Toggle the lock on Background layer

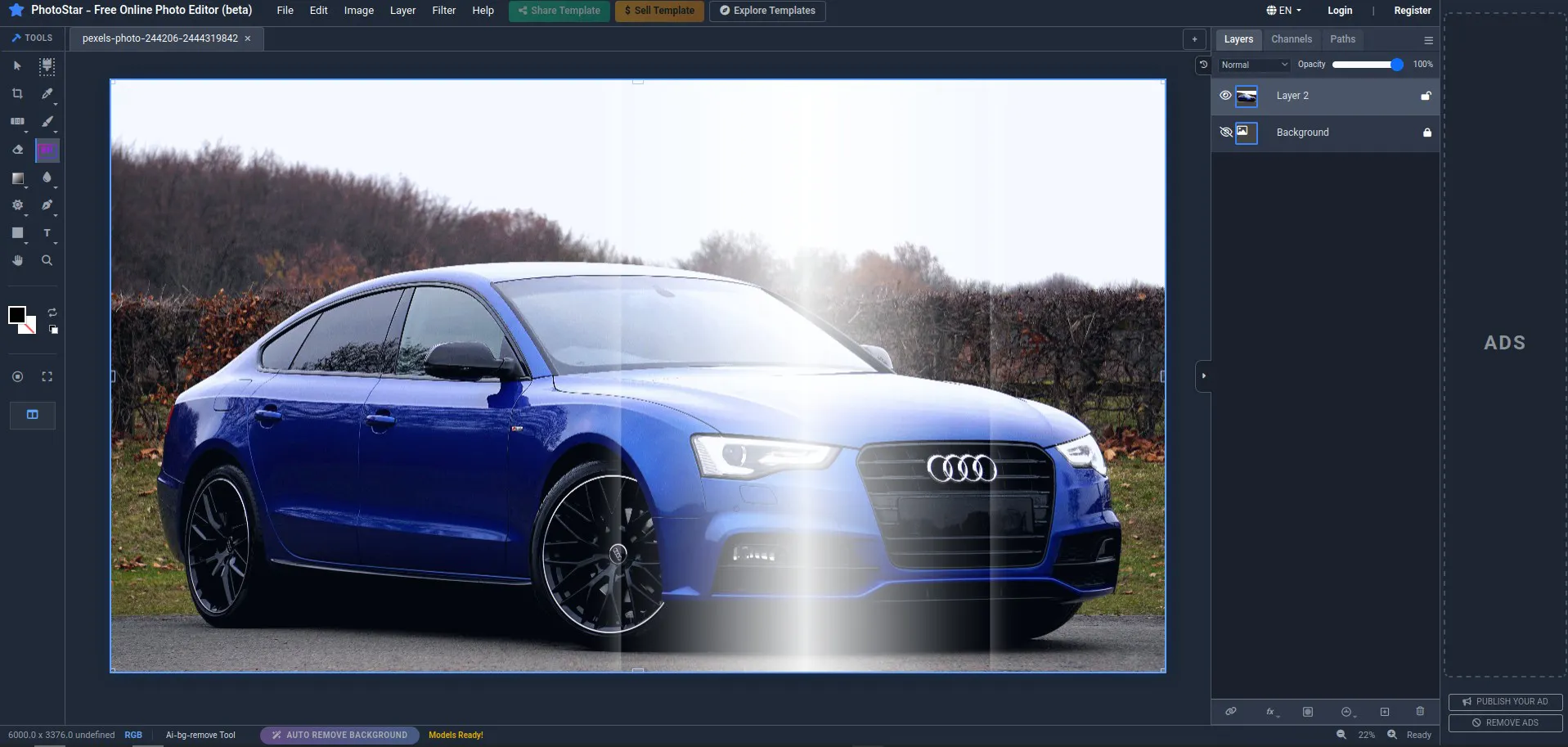coord(1427,133)
